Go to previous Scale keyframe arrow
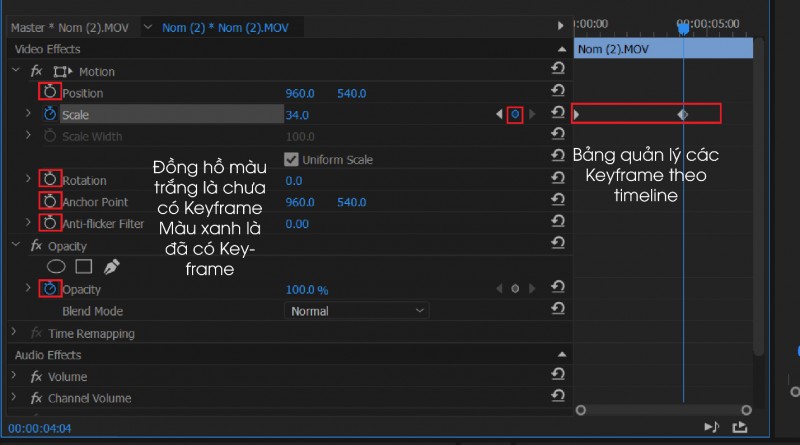 click(499, 114)
